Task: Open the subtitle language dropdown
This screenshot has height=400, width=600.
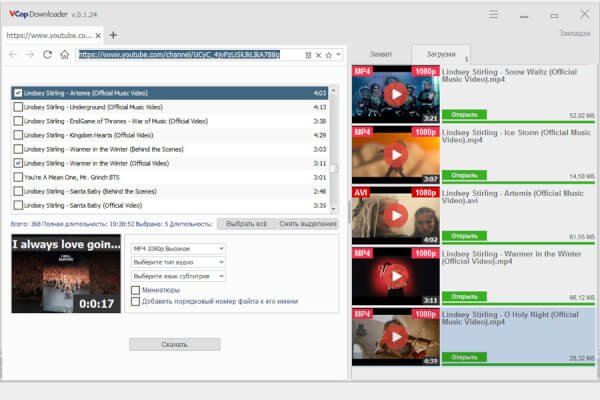Action: (x=178, y=276)
